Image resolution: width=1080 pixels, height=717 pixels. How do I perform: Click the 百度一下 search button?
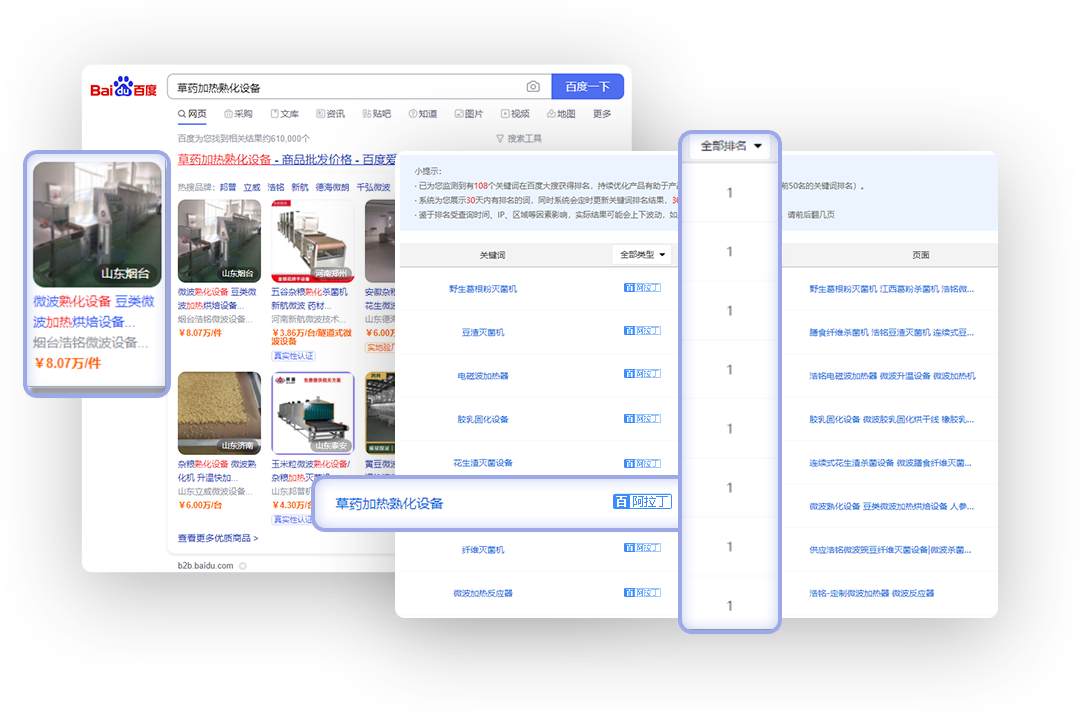588,87
